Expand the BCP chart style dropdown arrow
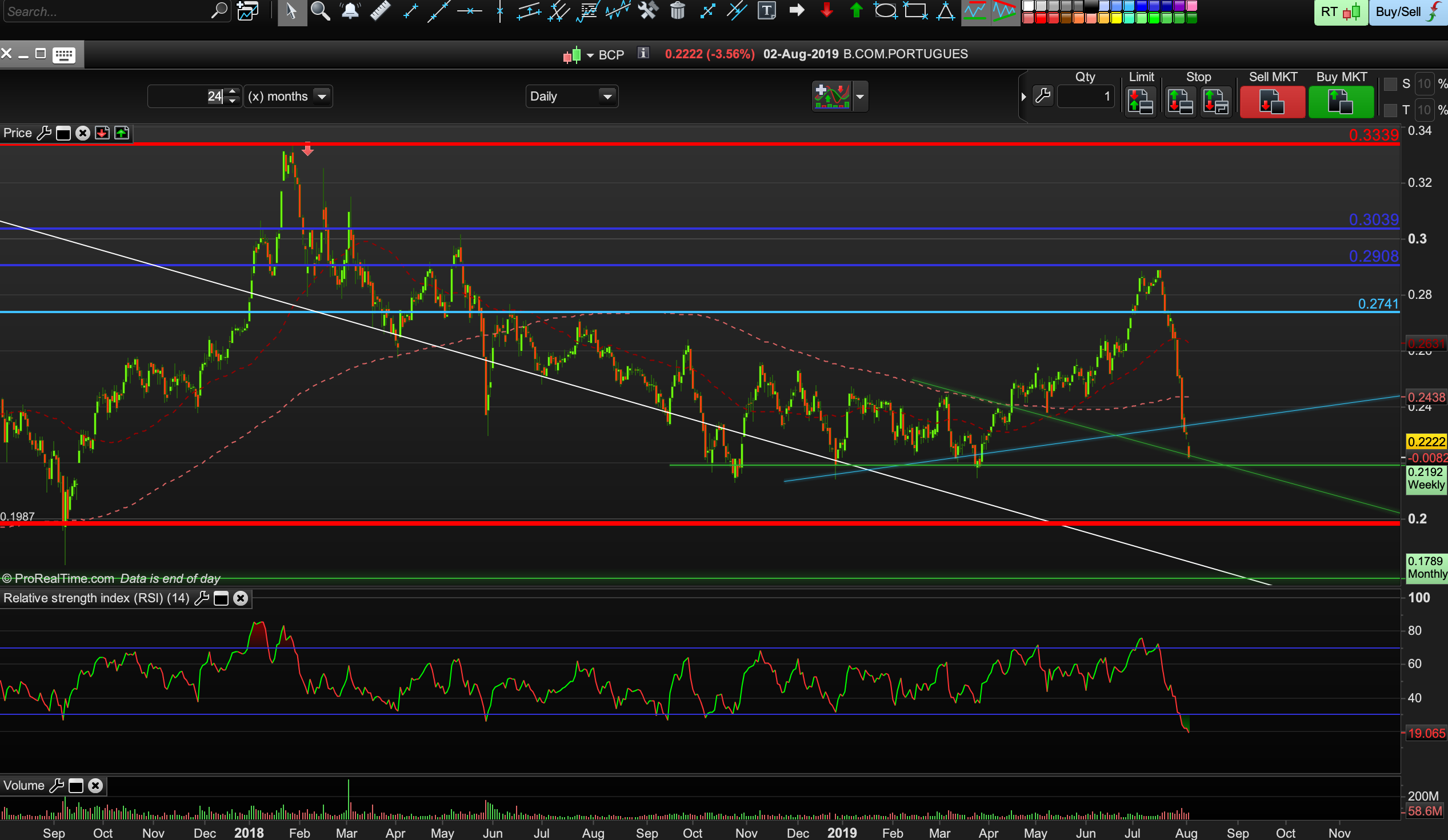Image resolution: width=1448 pixels, height=840 pixels. pyautogui.click(x=590, y=55)
